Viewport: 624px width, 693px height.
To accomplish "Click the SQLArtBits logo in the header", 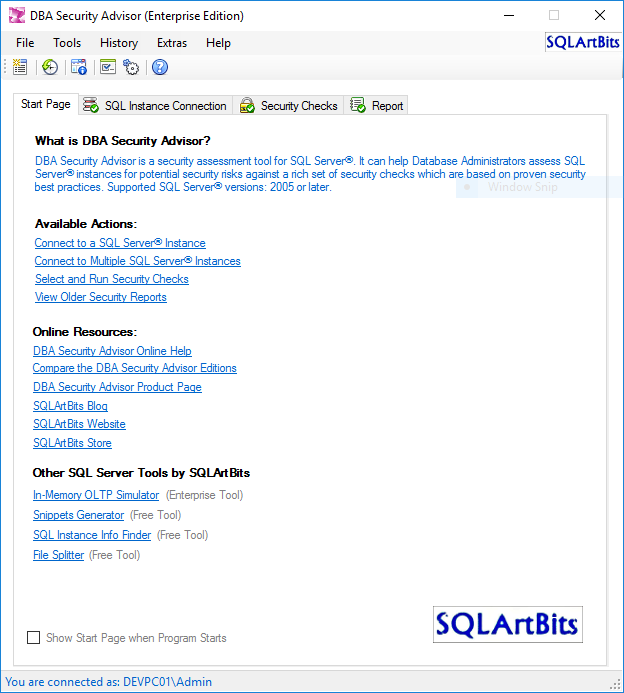I will (583, 42).
